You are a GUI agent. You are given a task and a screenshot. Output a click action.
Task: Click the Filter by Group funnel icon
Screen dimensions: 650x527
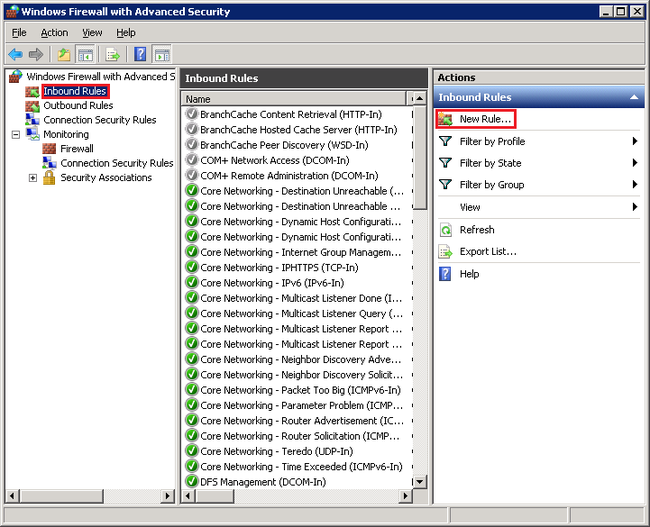(446, 185)
